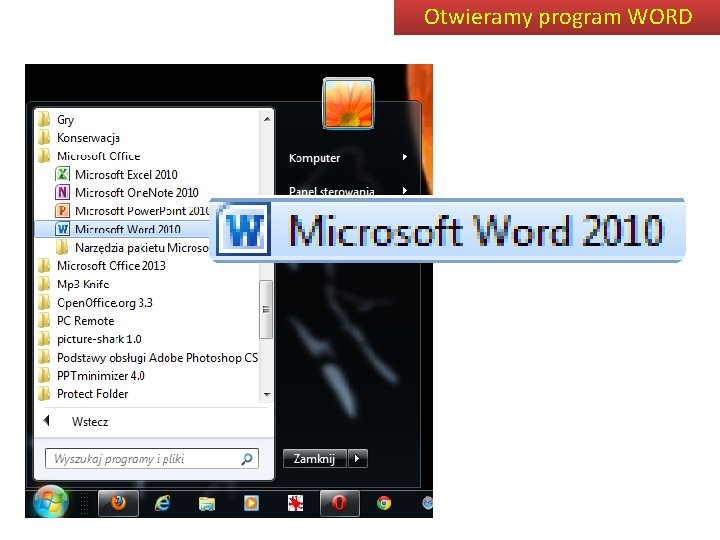Image resolution: width=720 pixels, height=540 pixels.
Task: Open Windows Media Player from taskbar
Action: (251, 503)
